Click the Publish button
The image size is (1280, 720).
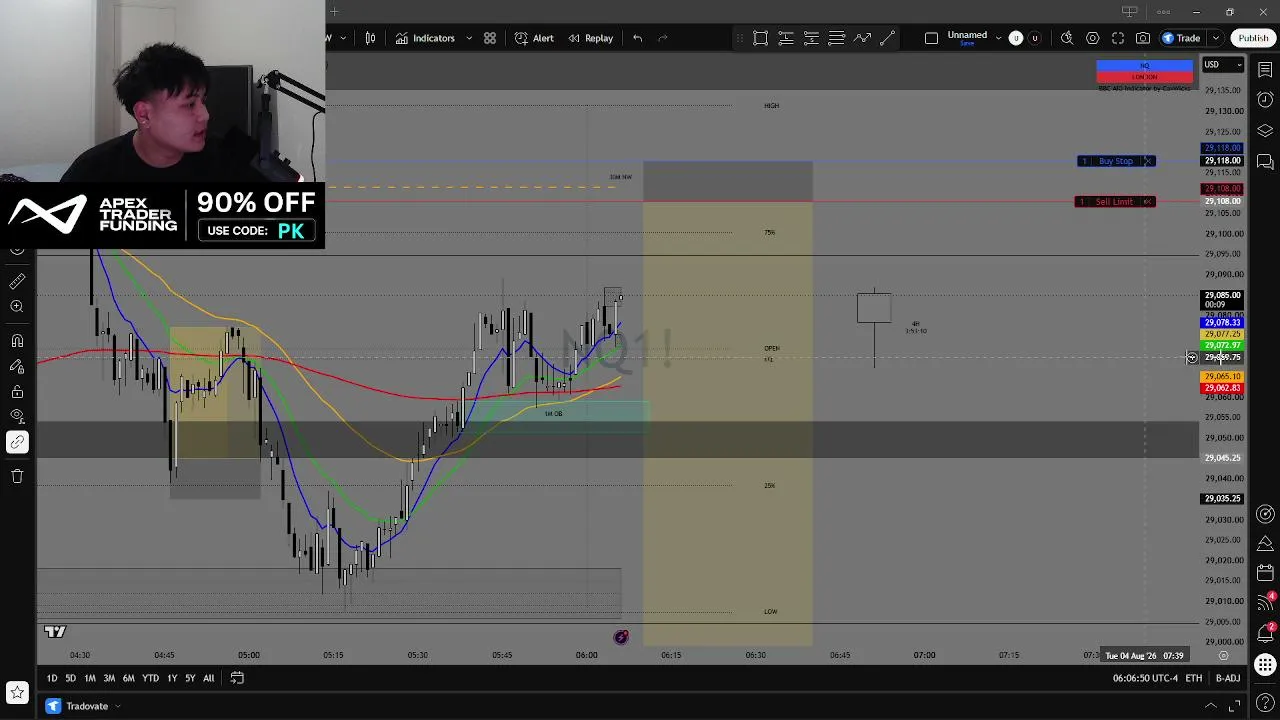(1253, 38)
